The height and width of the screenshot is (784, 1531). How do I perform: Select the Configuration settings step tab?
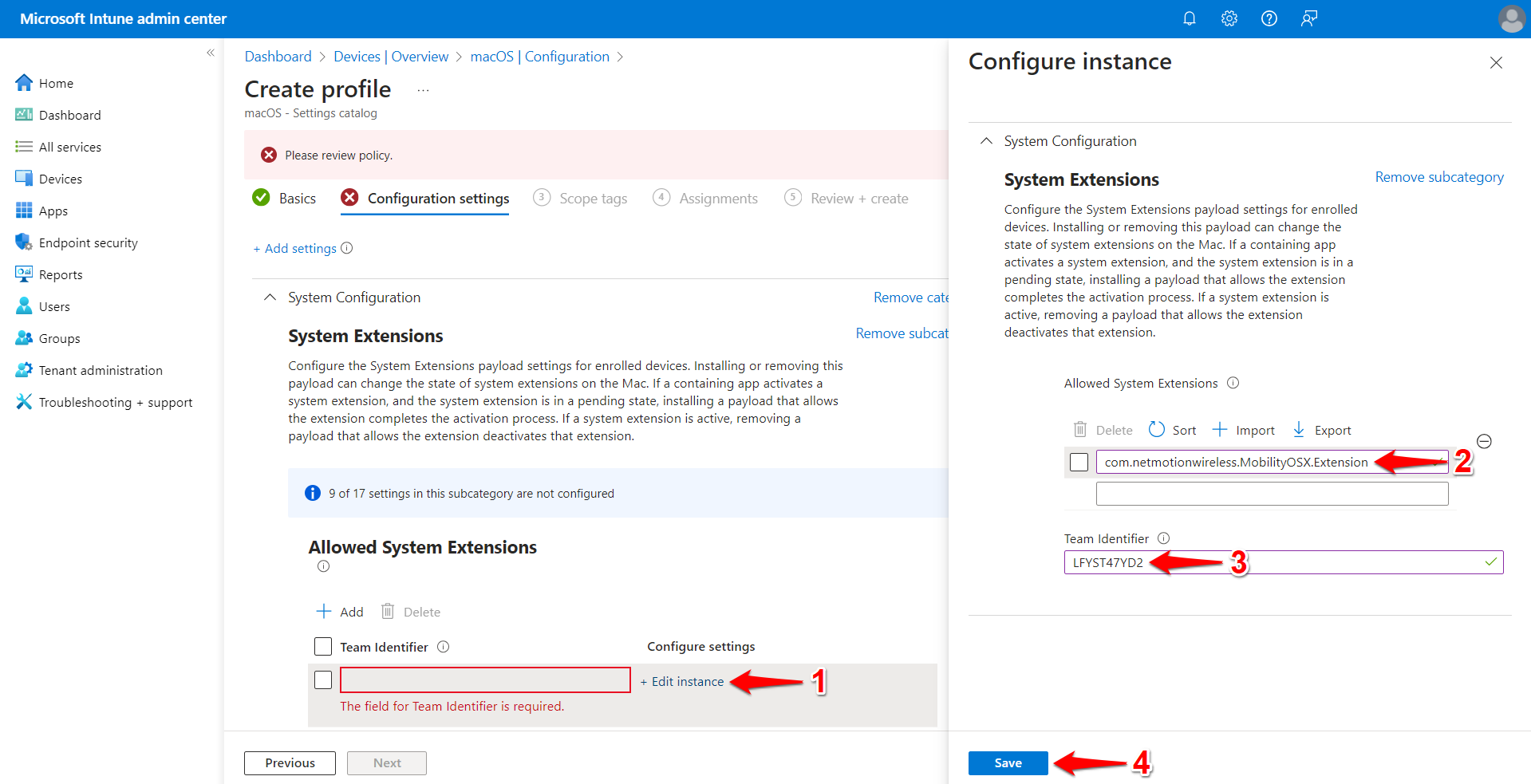pyautogui.click(x=424, y=198)
